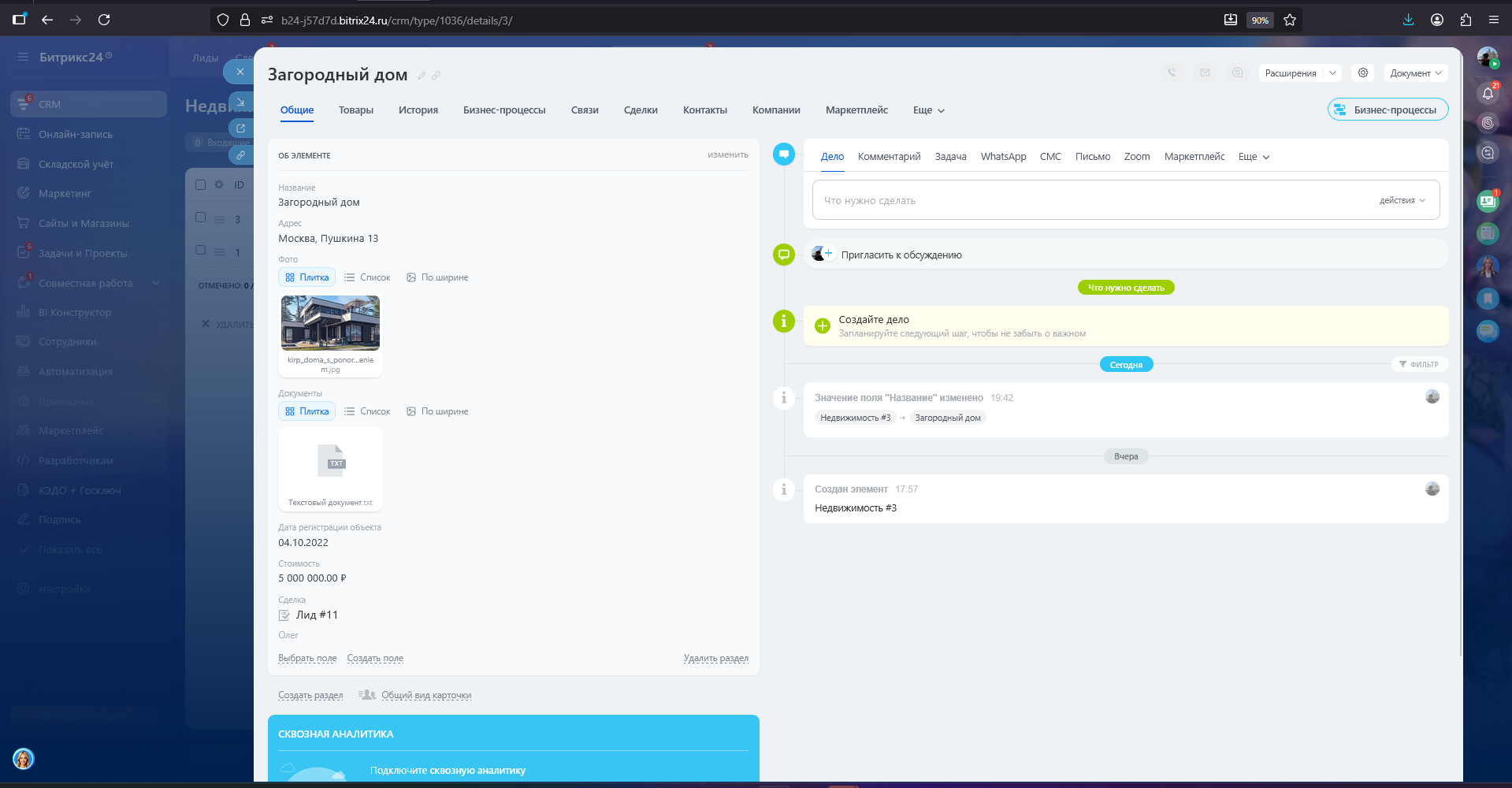This screenshot has height=788, width=1512.
Task: Toggle the Битрикс24 hamburger menu
Action: point(23,57)
